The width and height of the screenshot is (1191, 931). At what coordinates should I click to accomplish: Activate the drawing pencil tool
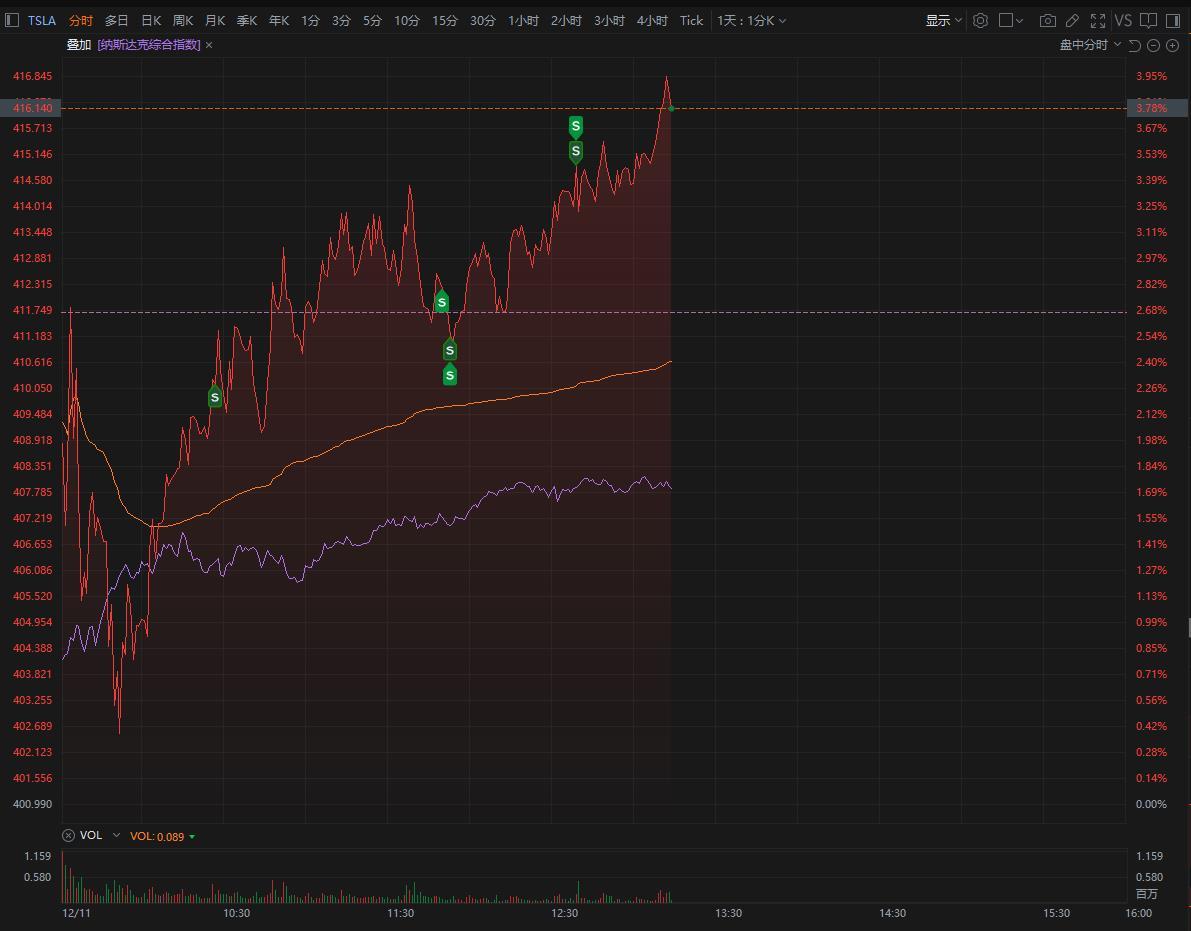(1073, 21)
